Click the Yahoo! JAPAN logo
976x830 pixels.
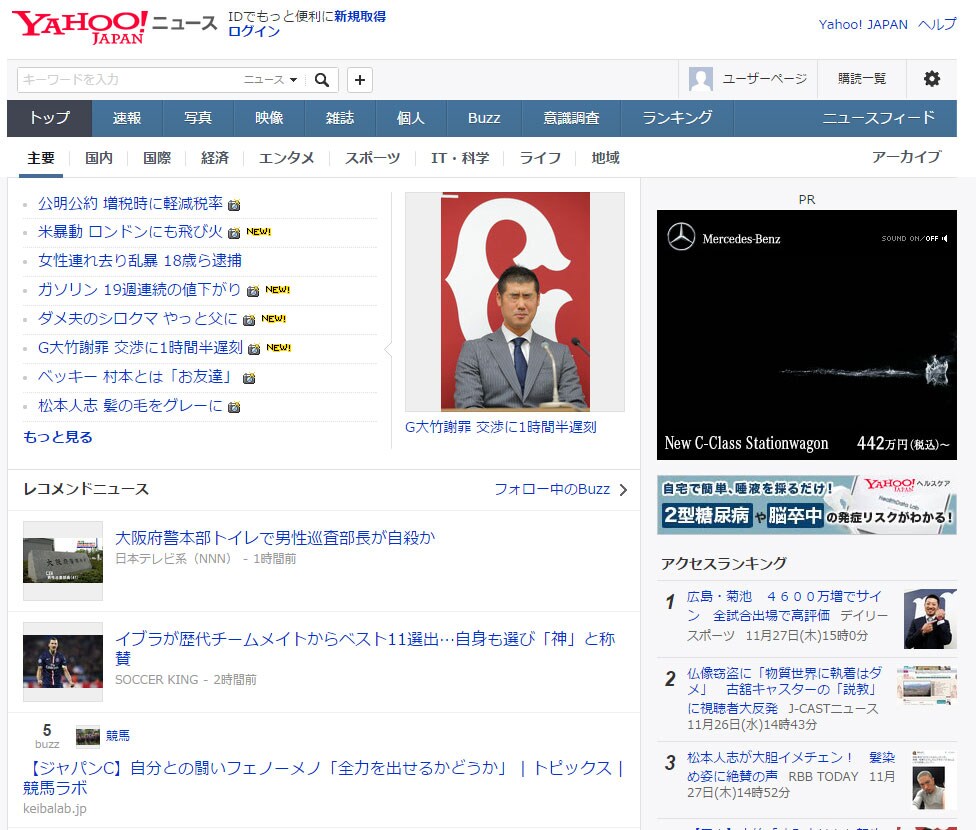coord(80,27)
